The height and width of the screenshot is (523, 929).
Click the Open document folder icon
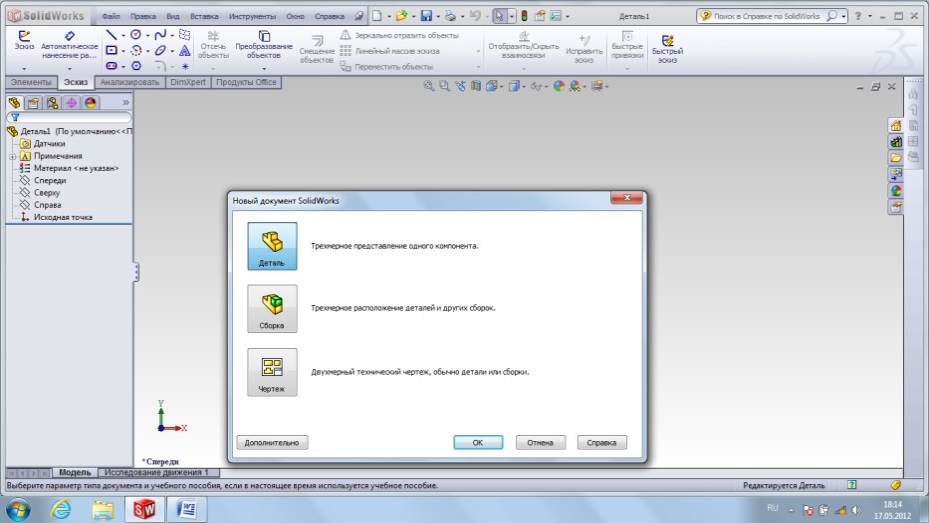tap(402, 16)
